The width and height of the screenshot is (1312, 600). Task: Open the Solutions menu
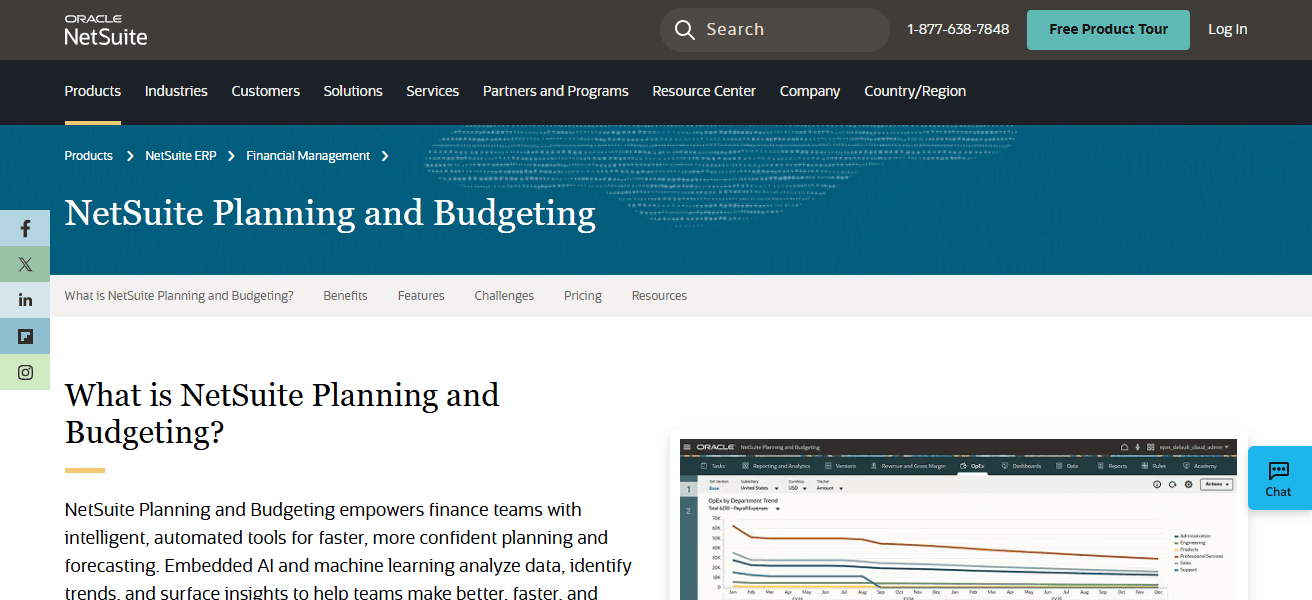[x=353, y=91]
